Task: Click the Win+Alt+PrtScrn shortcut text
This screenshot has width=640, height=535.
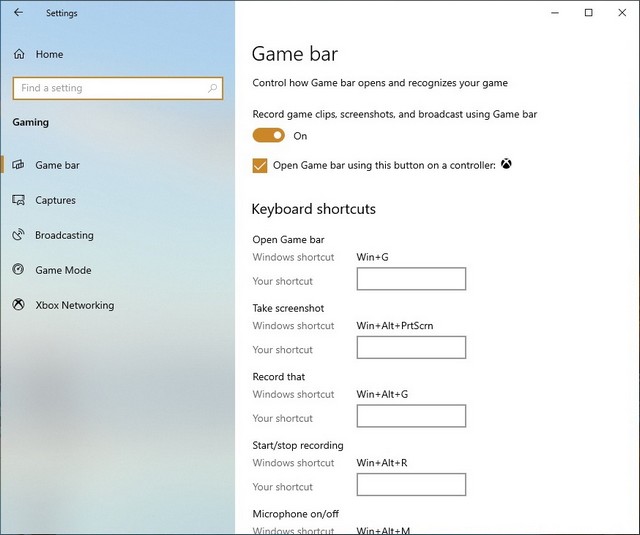Action: (395, 326)
